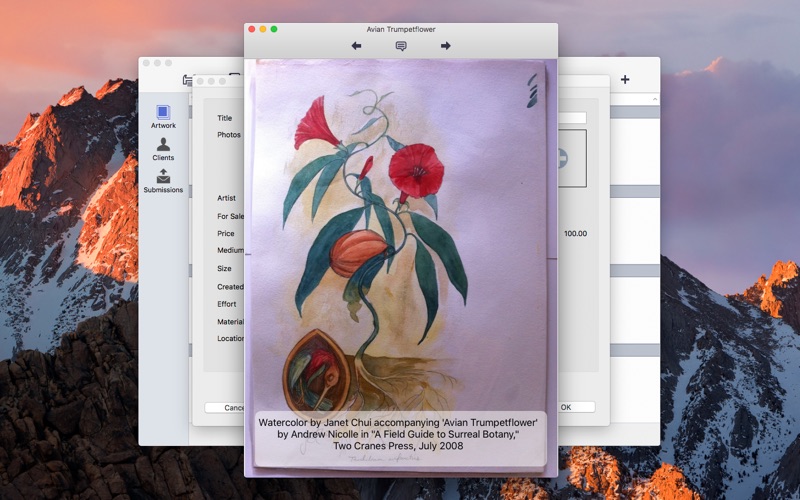Add new item with plus button
800x500 pixels.
(625, 80)
